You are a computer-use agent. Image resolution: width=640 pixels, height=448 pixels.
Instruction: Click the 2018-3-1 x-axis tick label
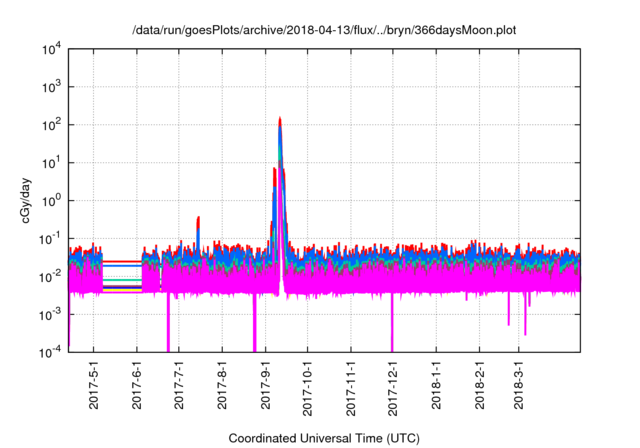[518, 385]
